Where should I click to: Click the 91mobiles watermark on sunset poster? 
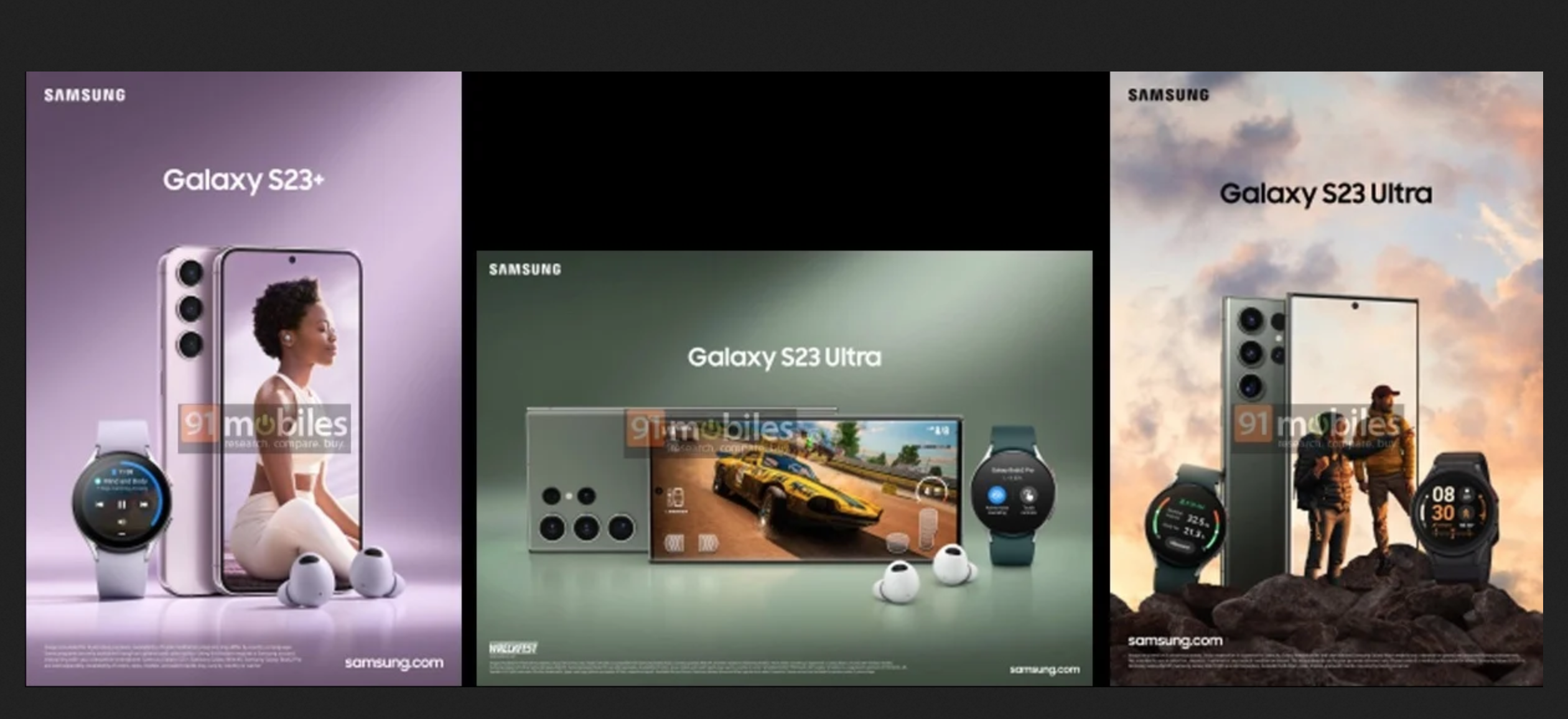(x=1318, y=427)
